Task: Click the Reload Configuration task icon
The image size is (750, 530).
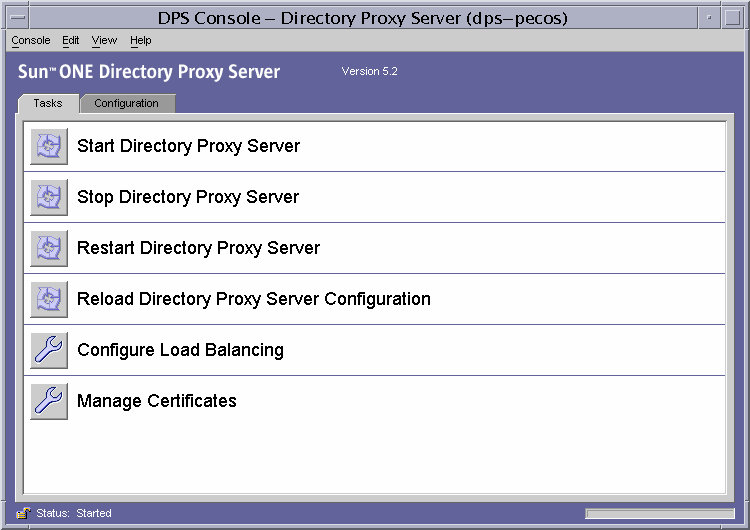Action: click(49, 299)
